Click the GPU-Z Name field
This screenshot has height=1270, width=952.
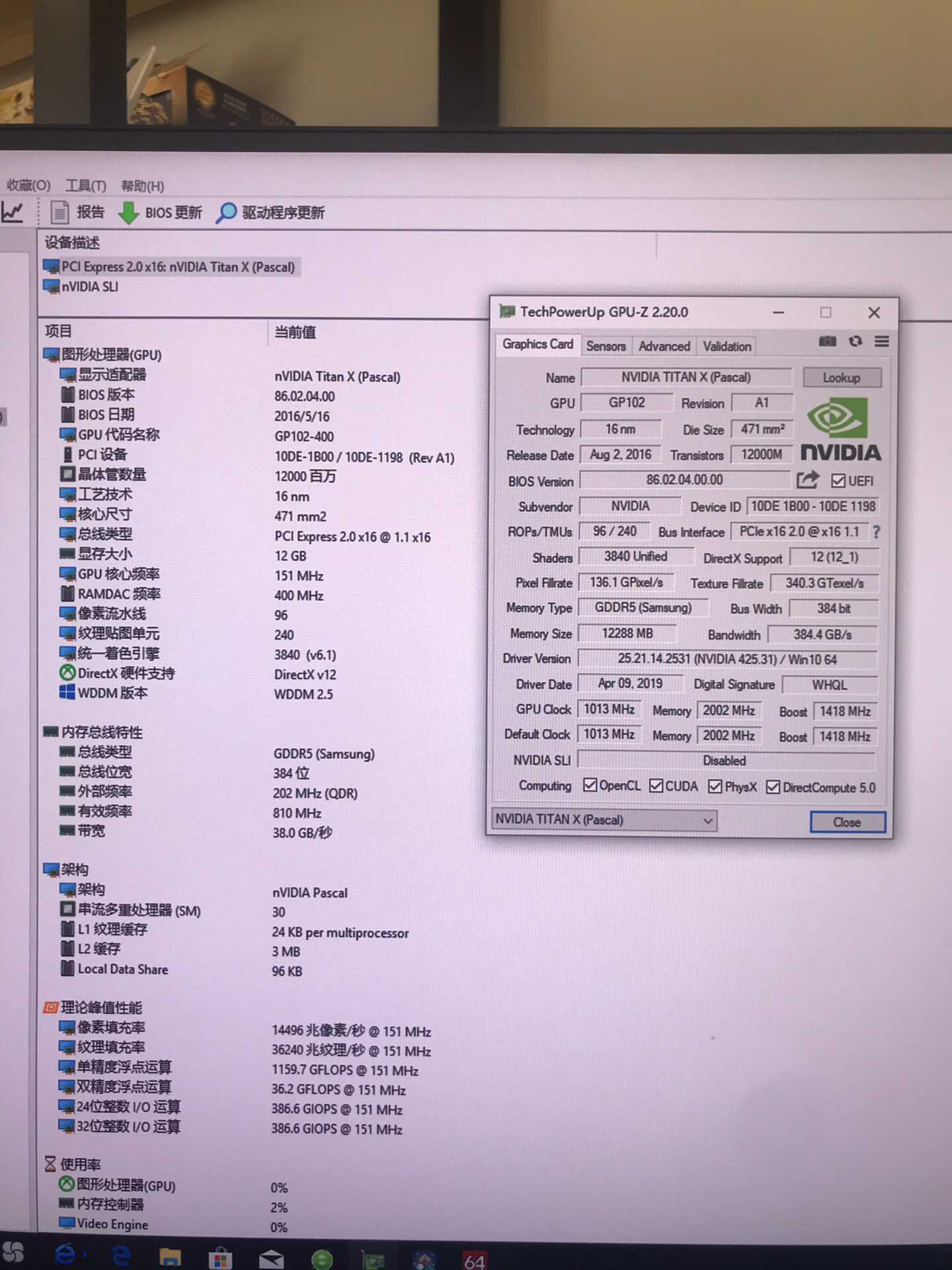coord(686,377)
